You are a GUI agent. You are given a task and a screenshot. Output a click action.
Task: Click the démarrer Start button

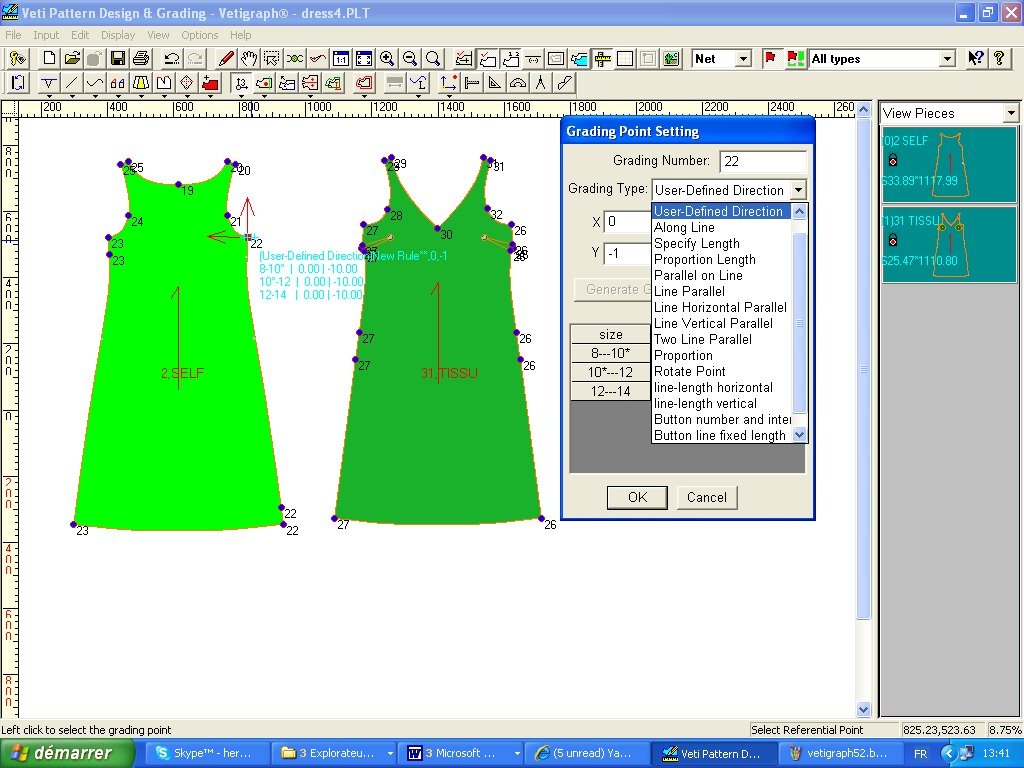67,753
